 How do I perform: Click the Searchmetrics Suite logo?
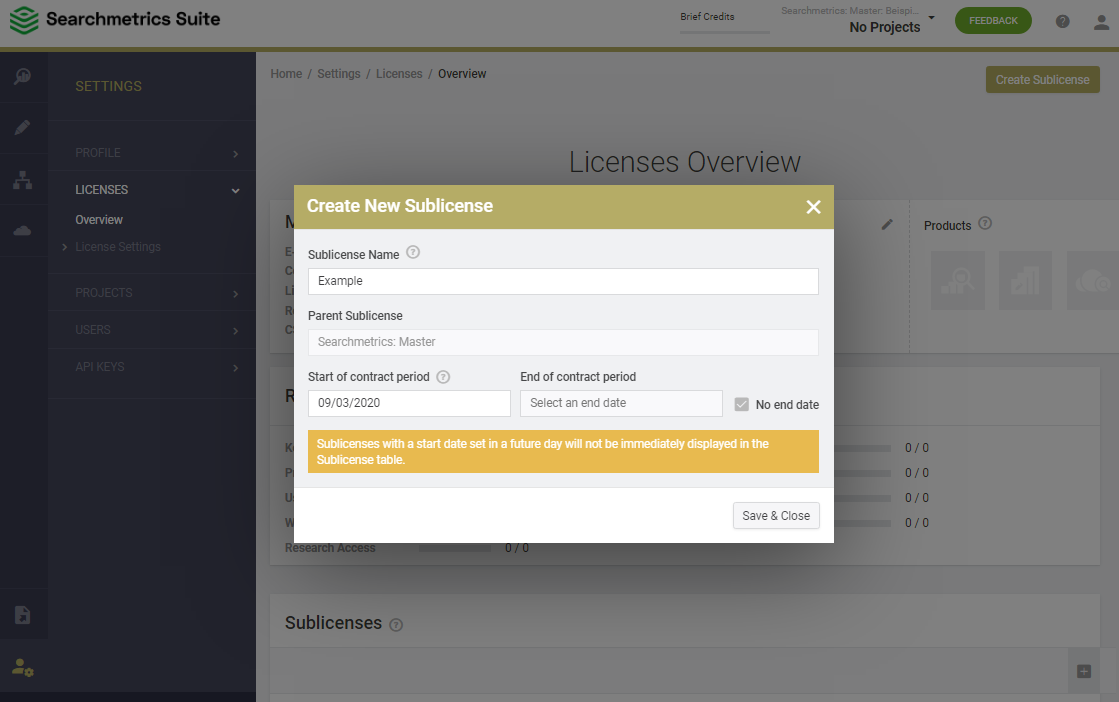coord(114,19)
